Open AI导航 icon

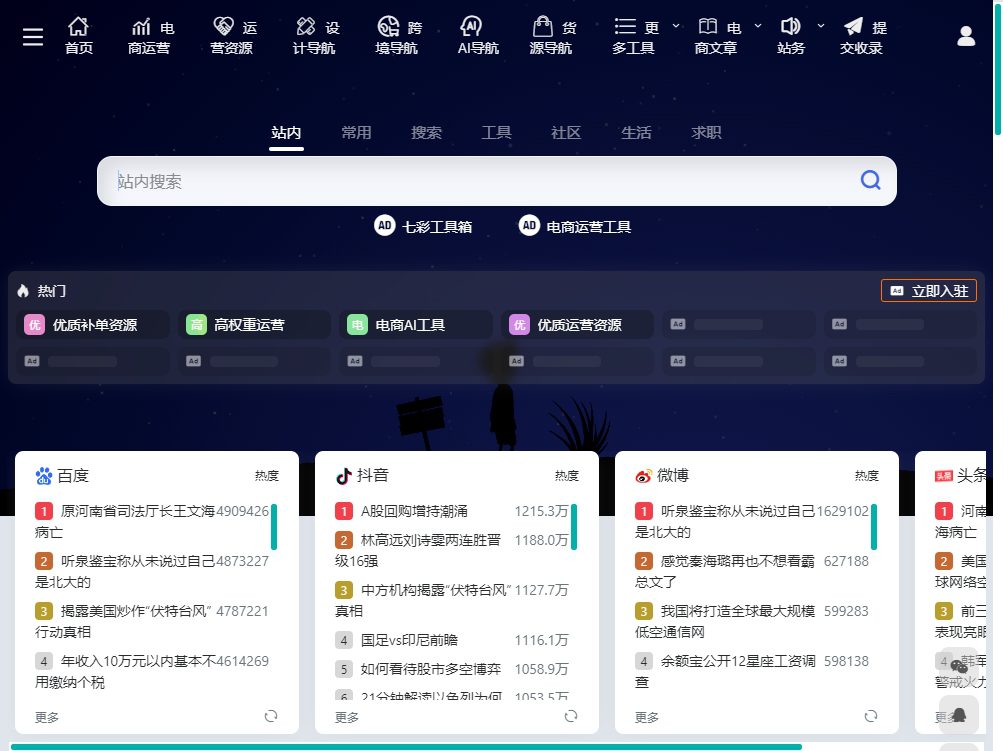click(x=471, y=26)
